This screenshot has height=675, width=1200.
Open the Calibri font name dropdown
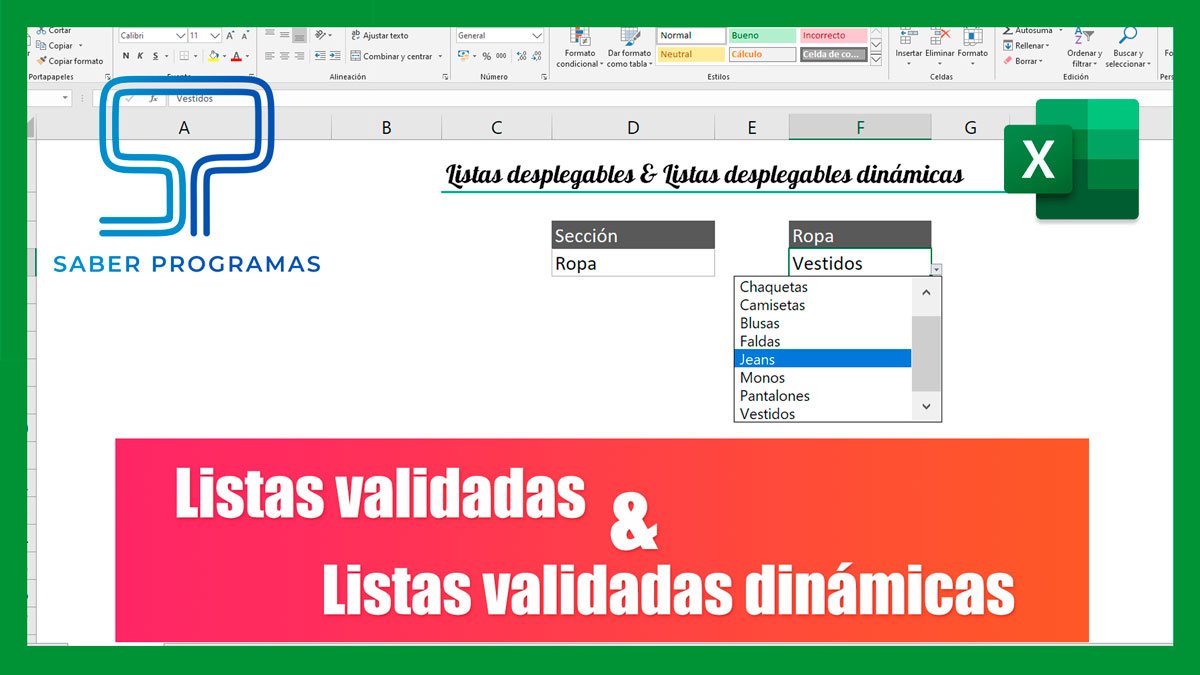click(x=180, y=35)
